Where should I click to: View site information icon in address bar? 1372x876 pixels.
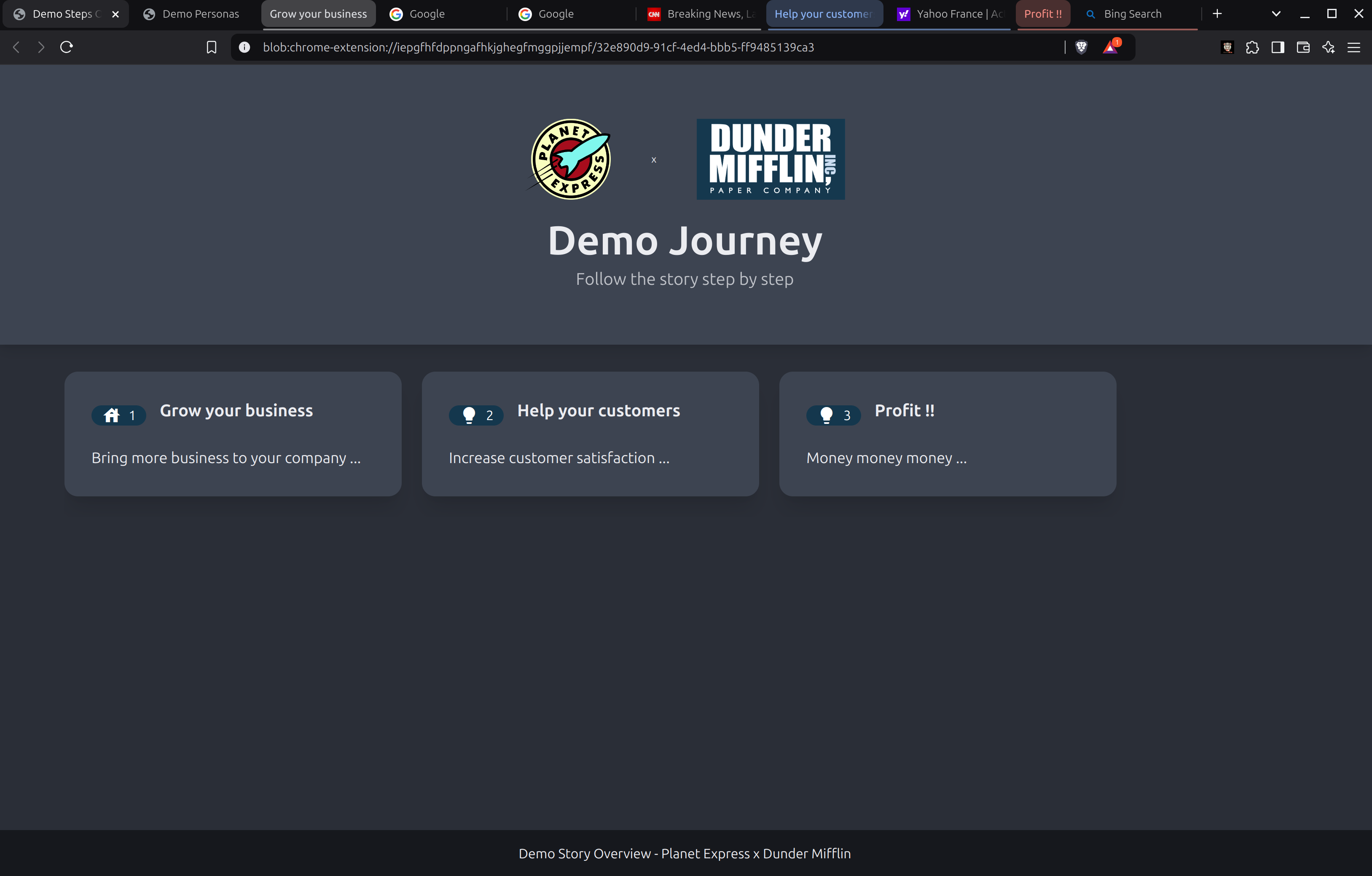coord(244,47)
